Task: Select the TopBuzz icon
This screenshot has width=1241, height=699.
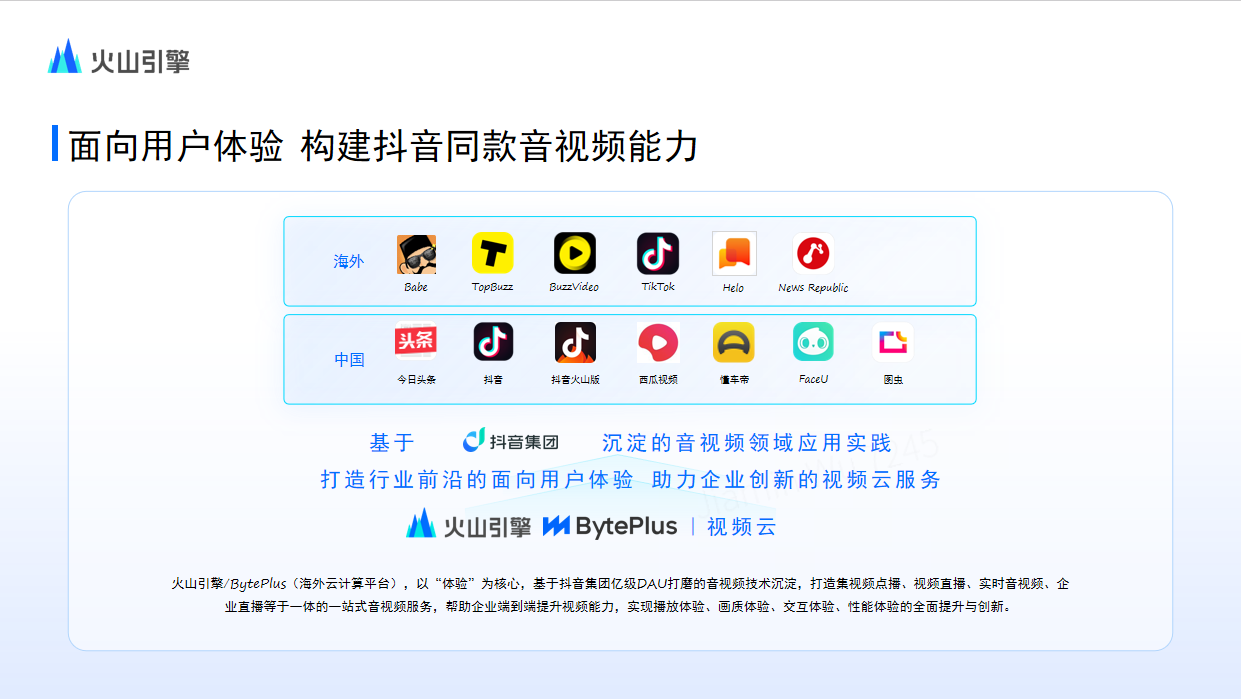Action: click(495, 255)
